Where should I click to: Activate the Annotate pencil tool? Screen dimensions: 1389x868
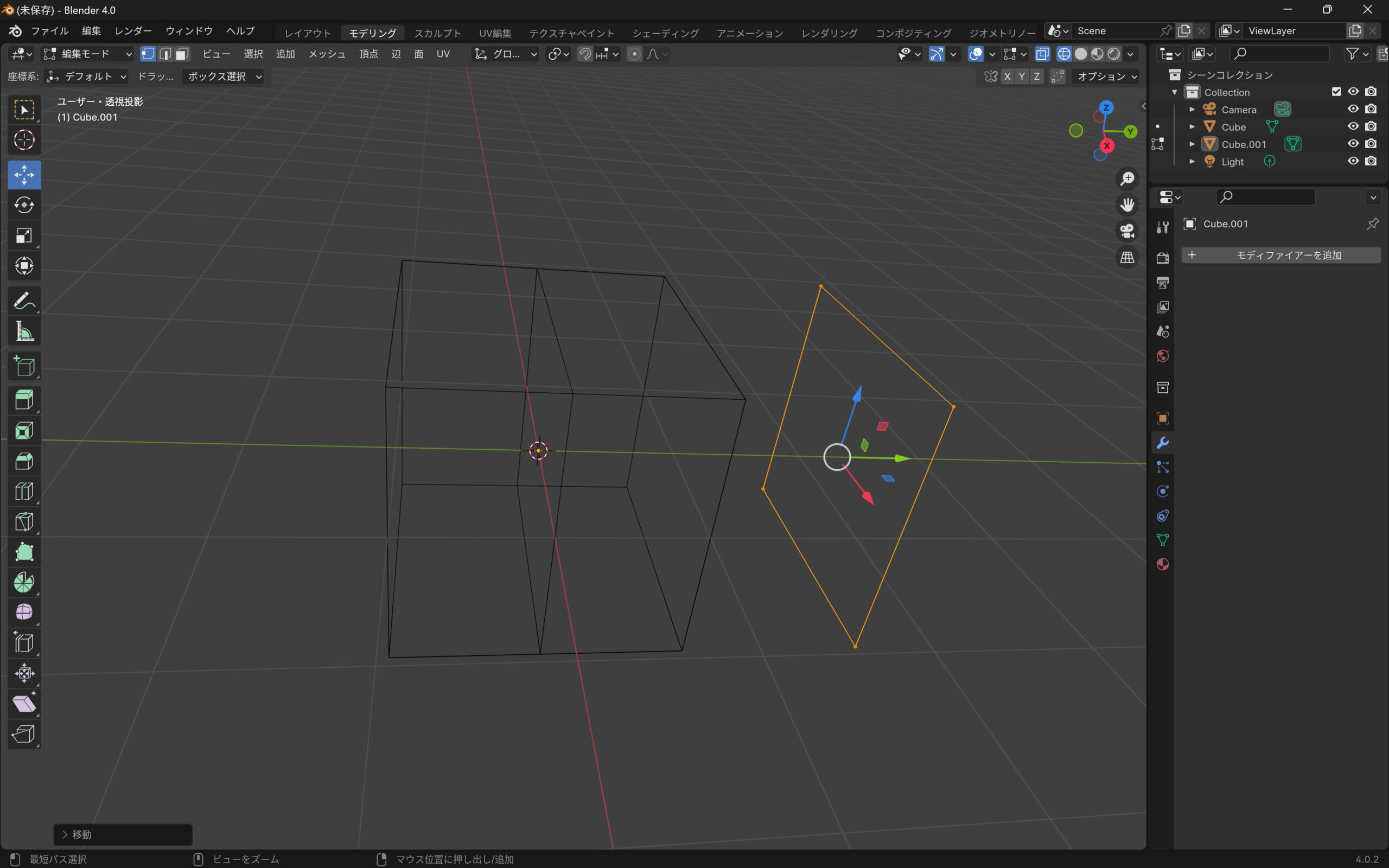(24, 301)
